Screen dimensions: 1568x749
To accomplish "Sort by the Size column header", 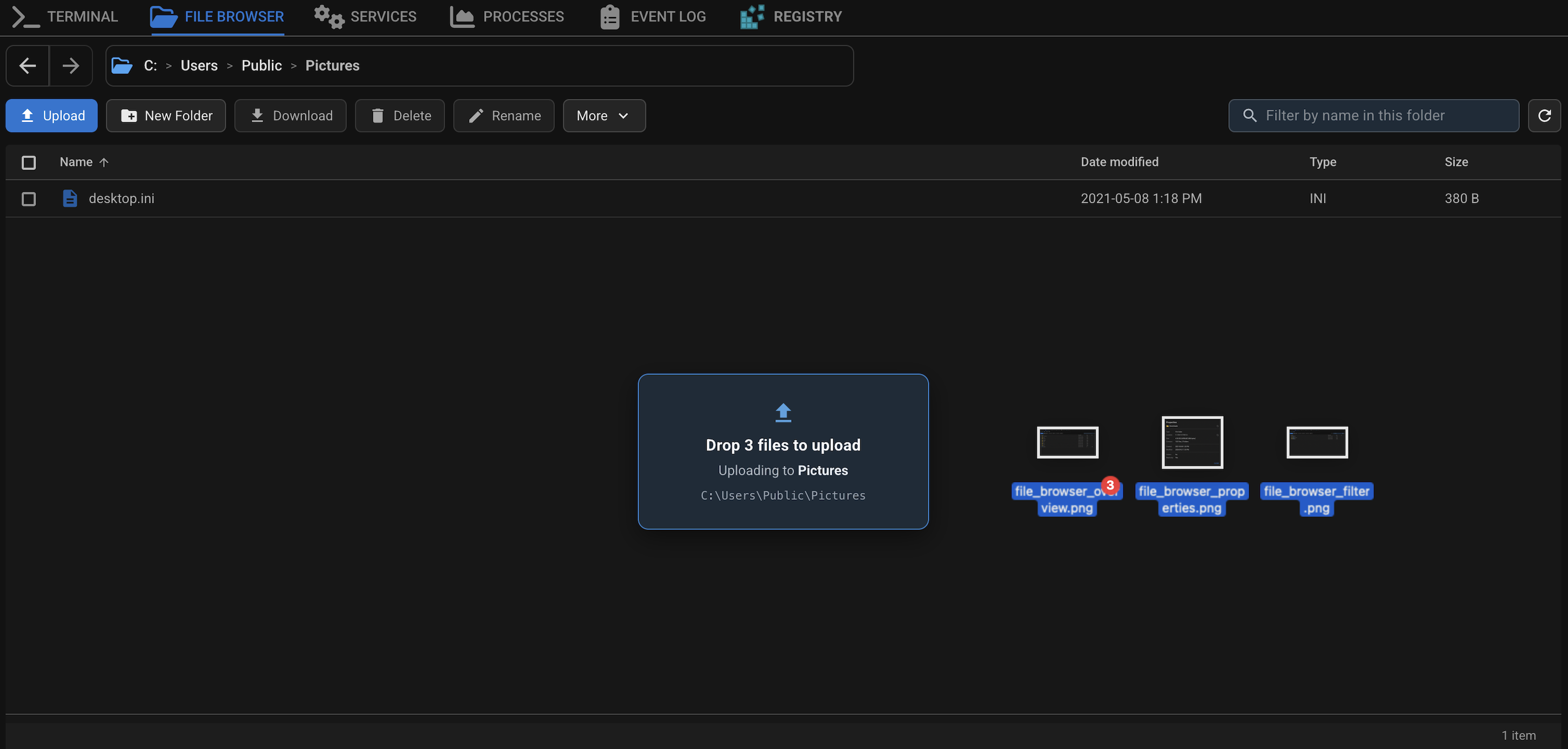I will (x=1456, y=162).
